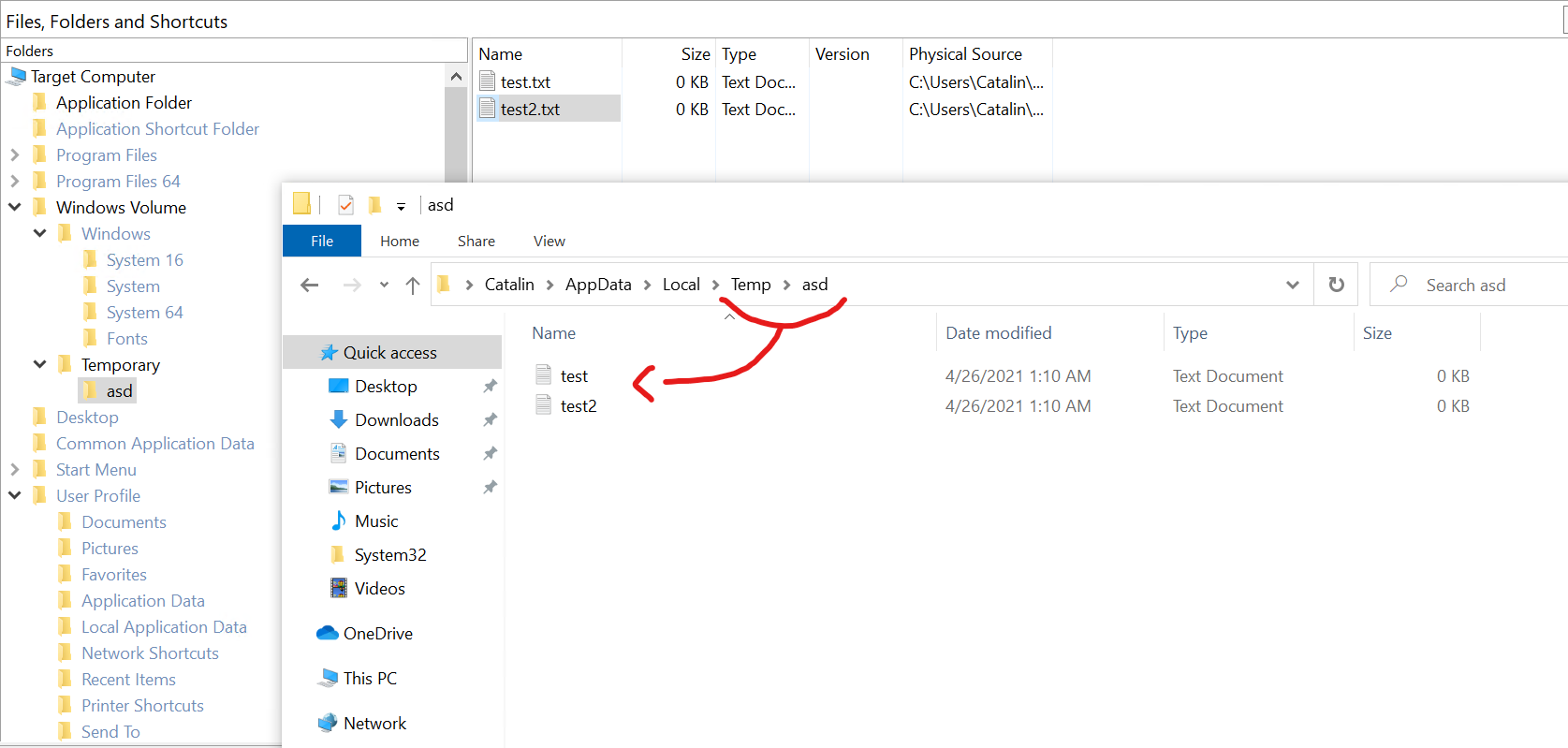Select the test file in Explorer
Image resolution: width=1568 pixels, height=748 pixels.
click(x=574, y=376)
